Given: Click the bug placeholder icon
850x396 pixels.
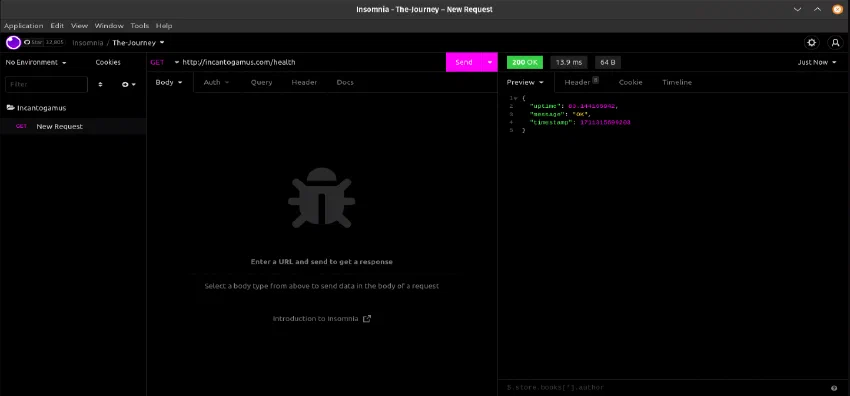Looking at the screenshot, I should point(321,197).
